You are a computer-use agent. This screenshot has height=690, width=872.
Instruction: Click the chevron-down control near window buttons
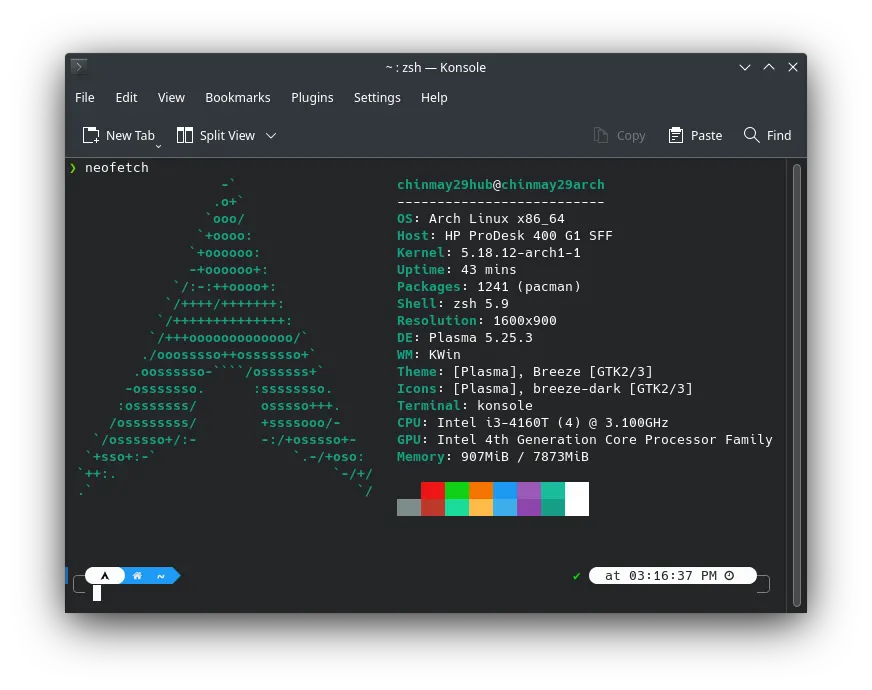[x=744, y=67]
